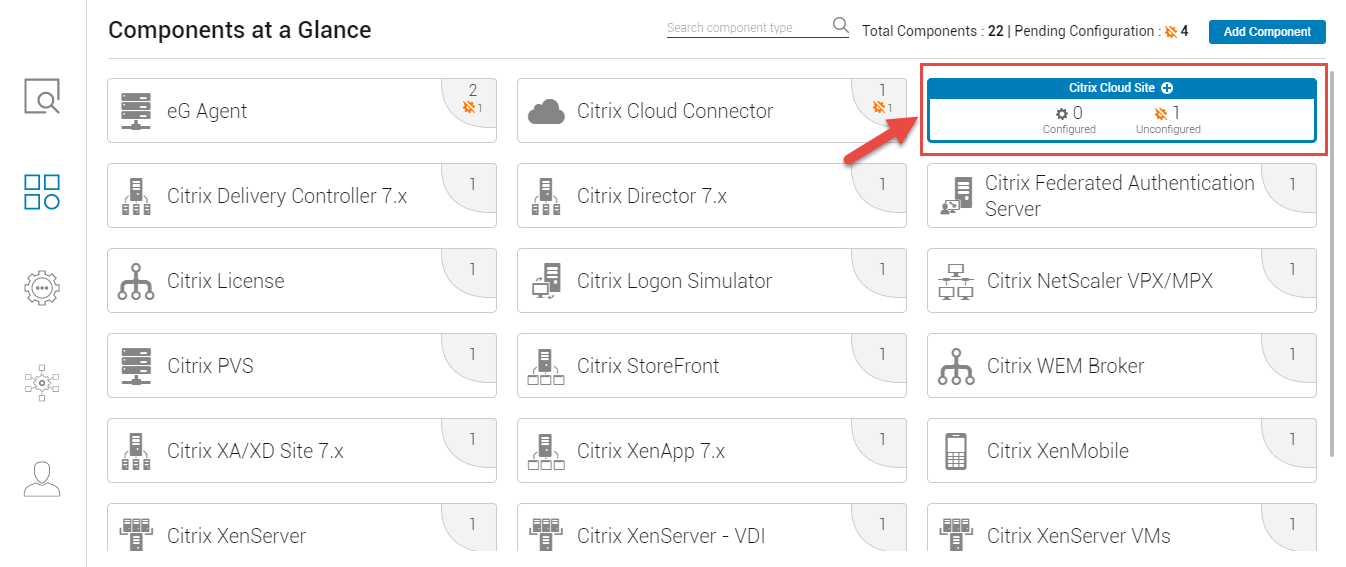Open the settings gear sidebar icon
1346x567 pixels.
tap(42, 287)
